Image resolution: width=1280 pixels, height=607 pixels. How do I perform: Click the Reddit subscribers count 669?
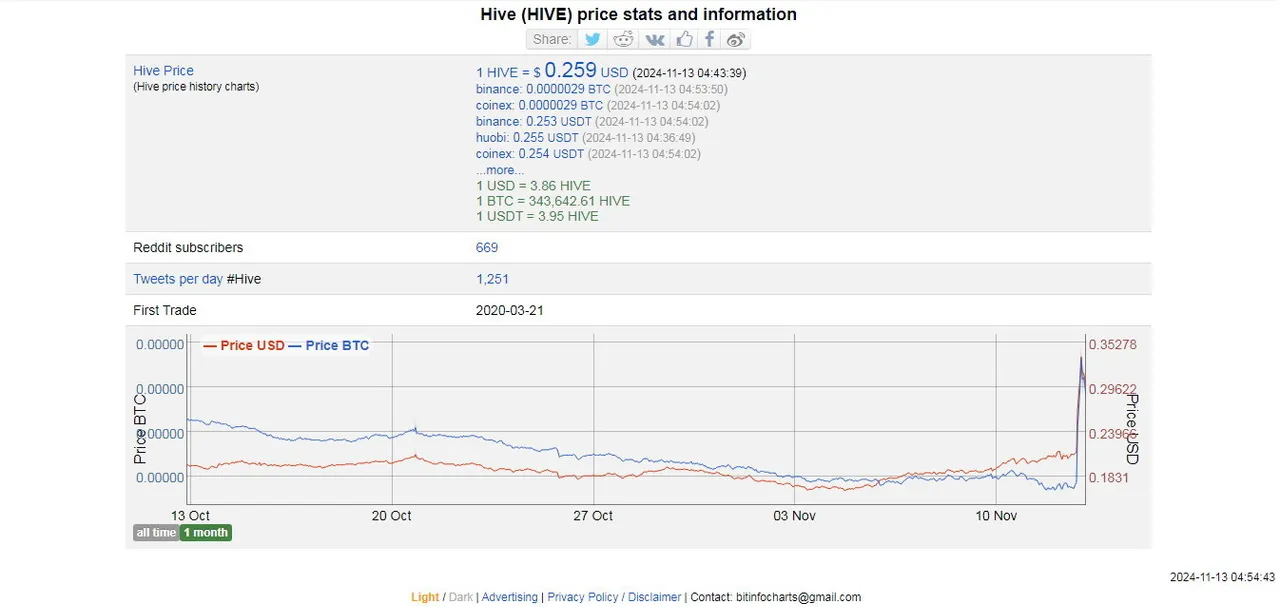(x=487, y=247)
